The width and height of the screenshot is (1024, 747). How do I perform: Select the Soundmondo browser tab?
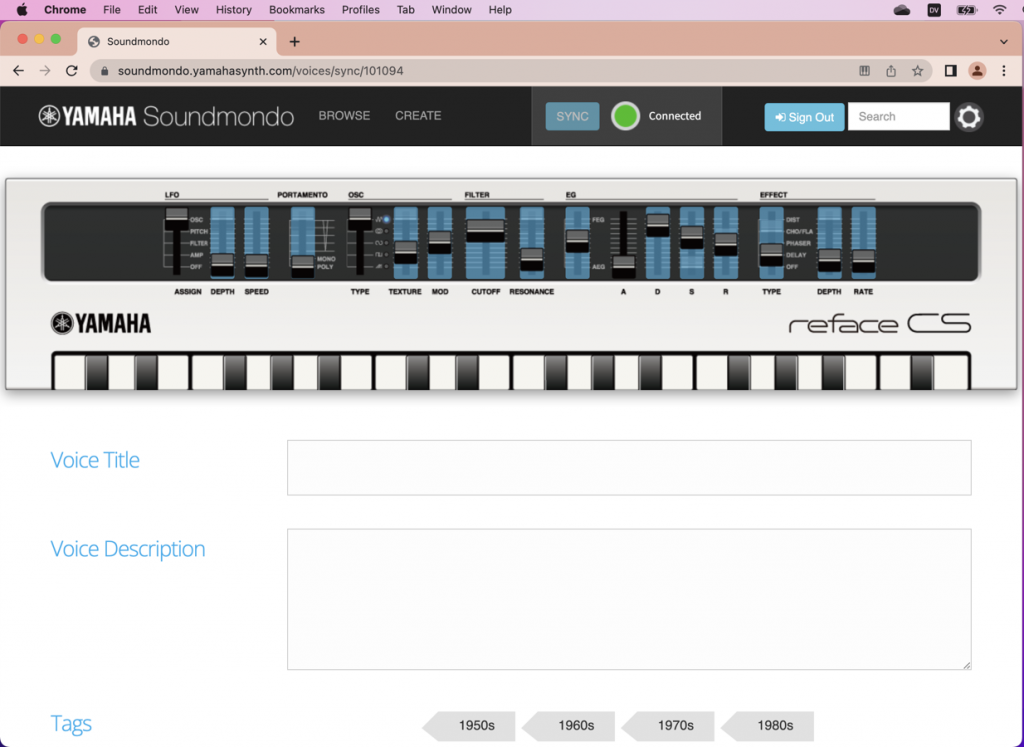(160, 41)
